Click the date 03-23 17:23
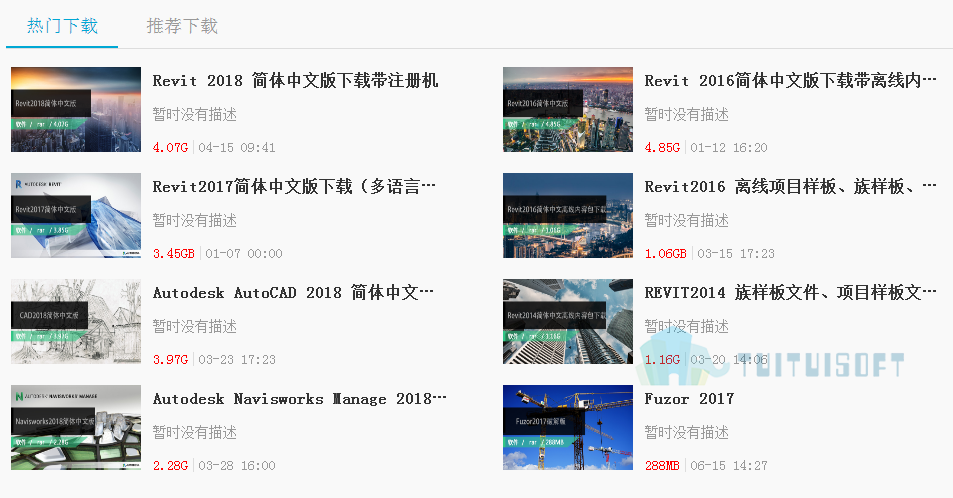Image resolution: width=953 pixels, height=498 pixels. [x=237, y=360]
